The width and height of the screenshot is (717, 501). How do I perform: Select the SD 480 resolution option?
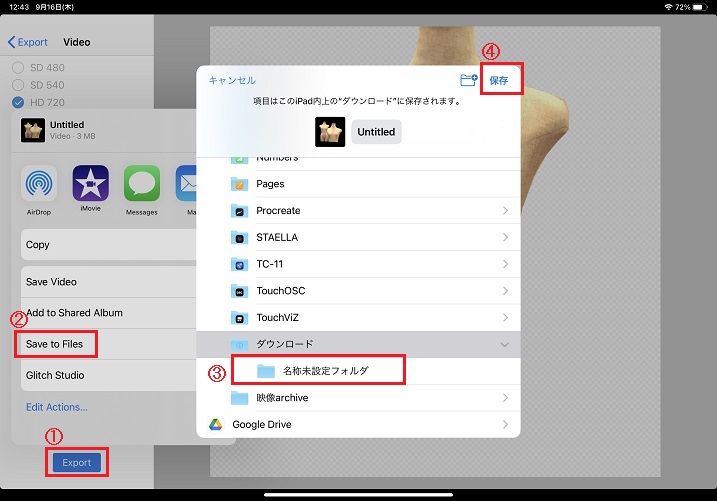[x=18, y=67]
